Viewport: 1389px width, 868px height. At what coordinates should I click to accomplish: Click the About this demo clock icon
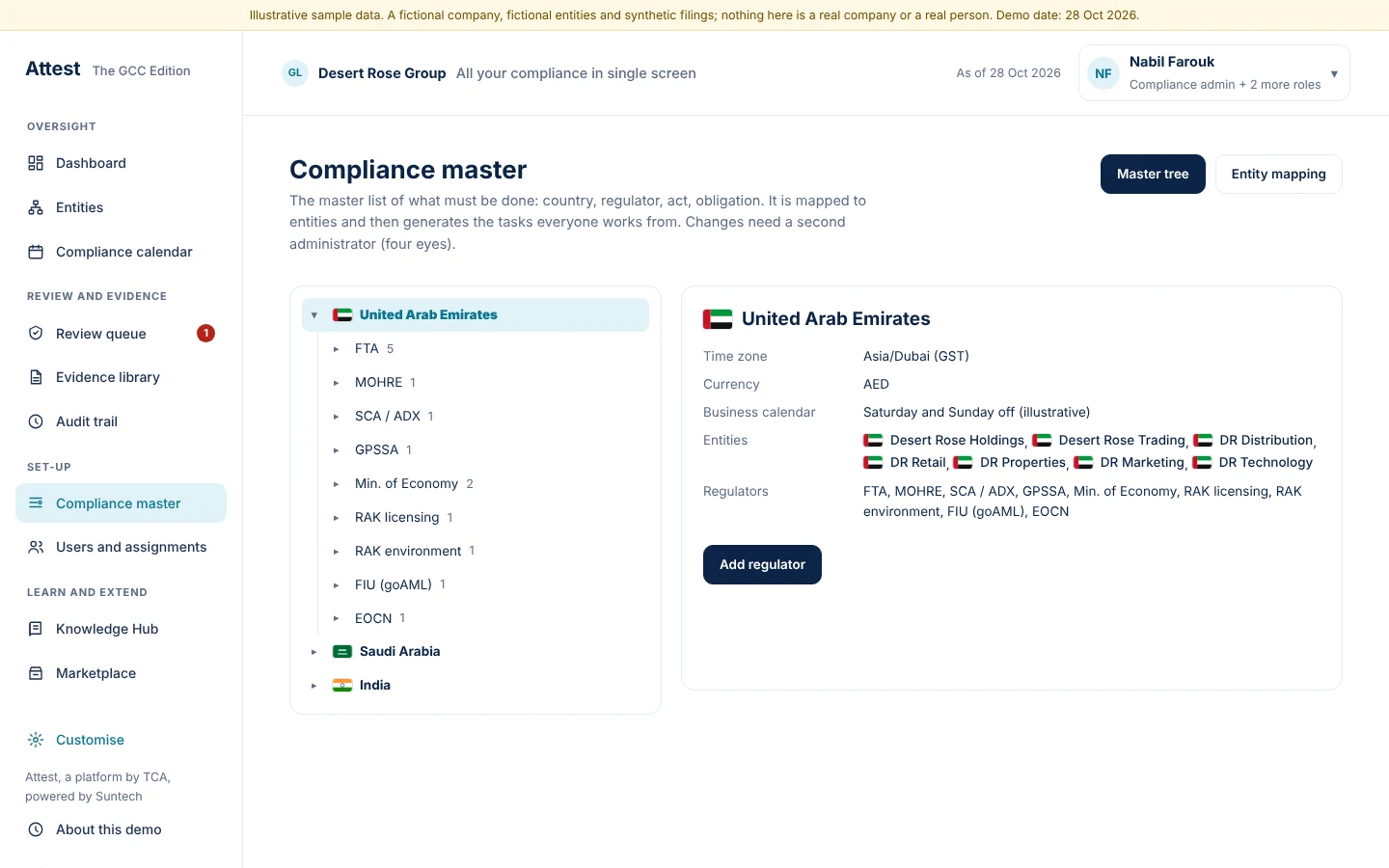tap(36, 829)
